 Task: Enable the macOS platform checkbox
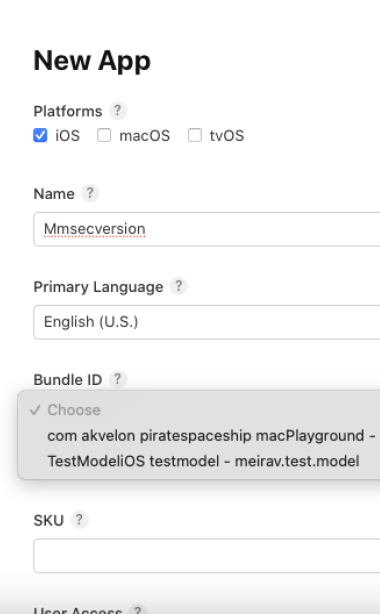click(x=104, y=135)
